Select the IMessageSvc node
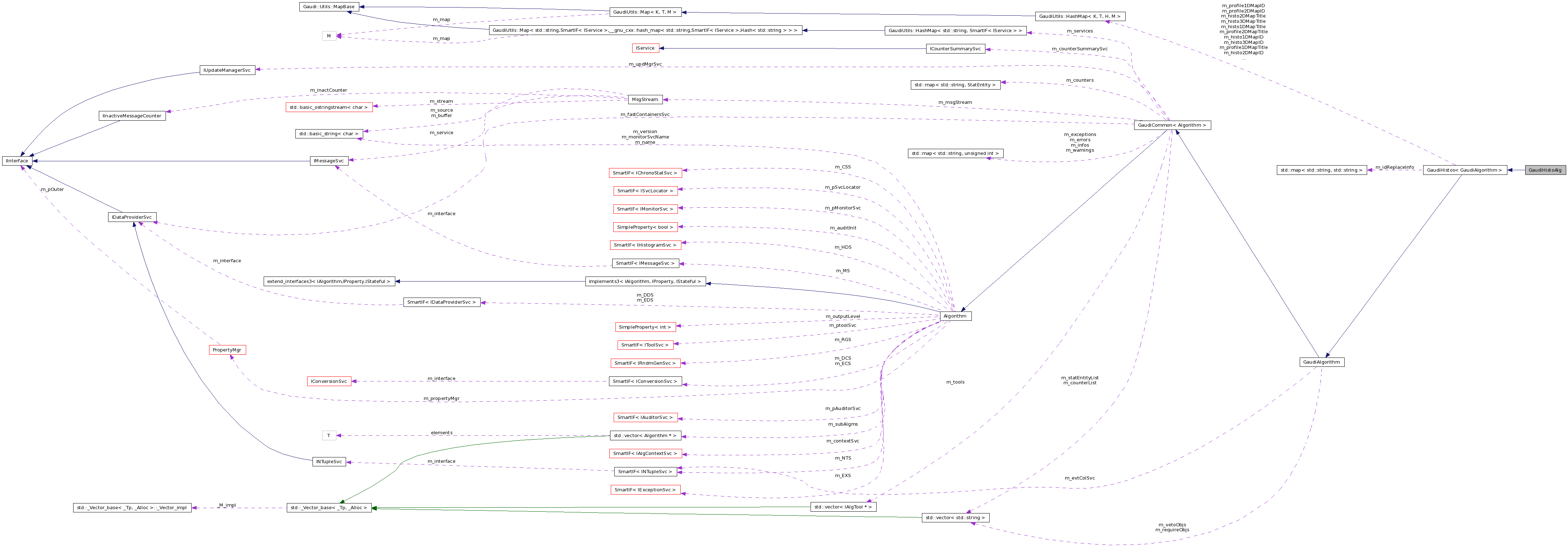1568x547 pixels. [328, 161]
